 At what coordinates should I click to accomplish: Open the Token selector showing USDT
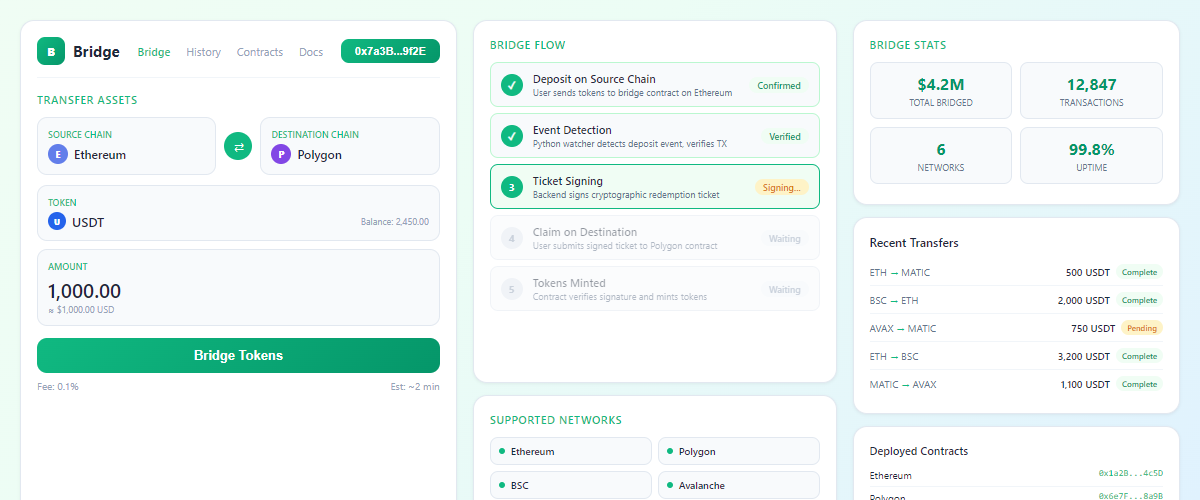pos(238,213)
